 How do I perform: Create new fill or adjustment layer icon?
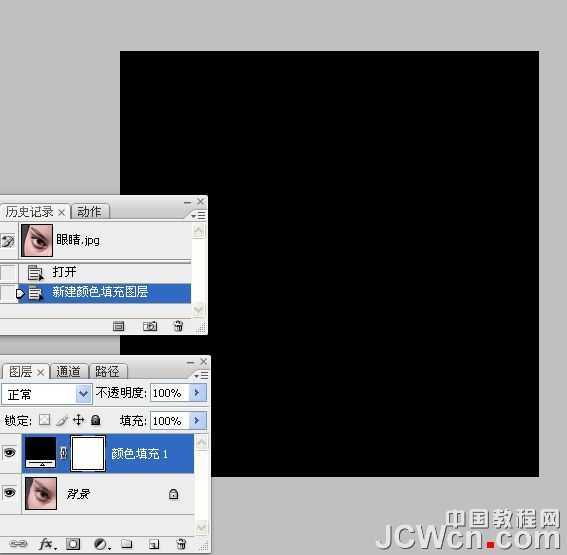pos(101,543)
